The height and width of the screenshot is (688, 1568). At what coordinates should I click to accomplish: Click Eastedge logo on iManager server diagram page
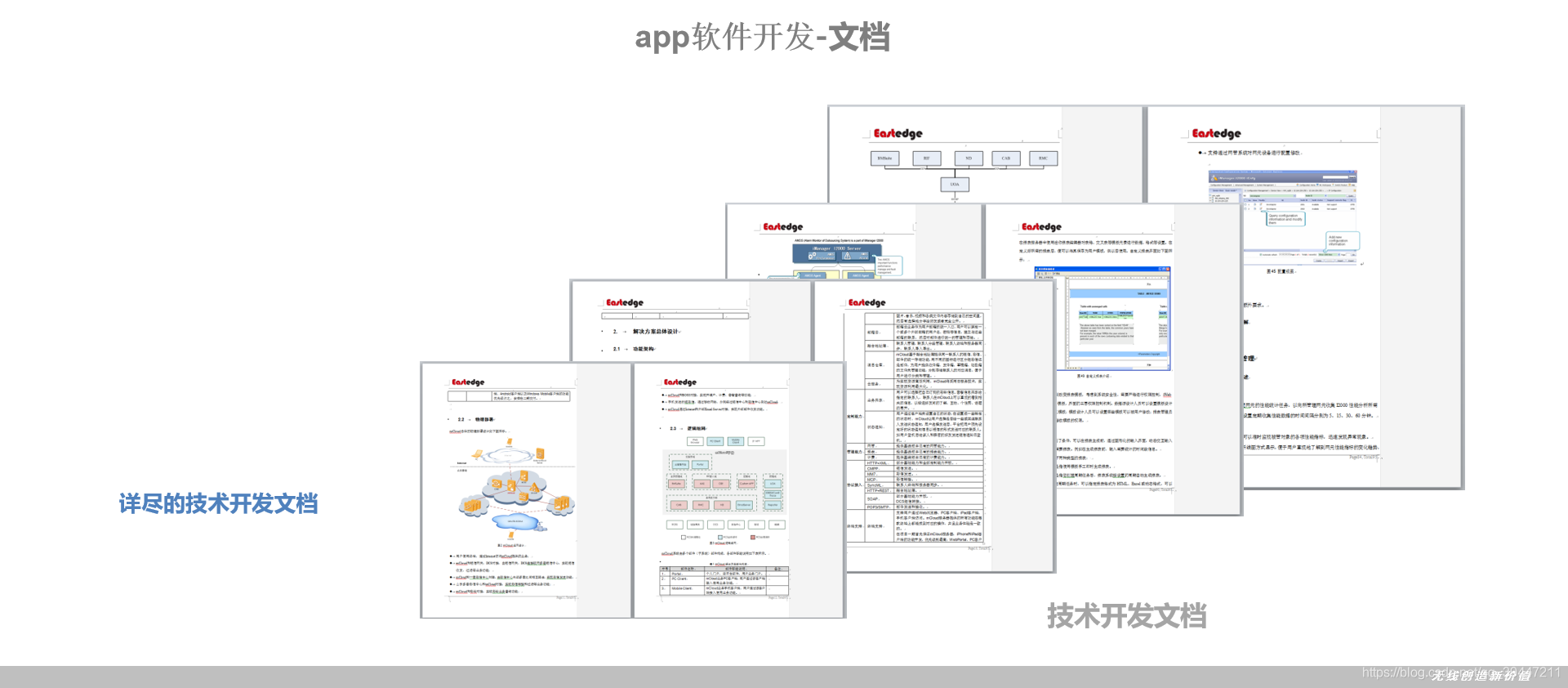point(783,226)
